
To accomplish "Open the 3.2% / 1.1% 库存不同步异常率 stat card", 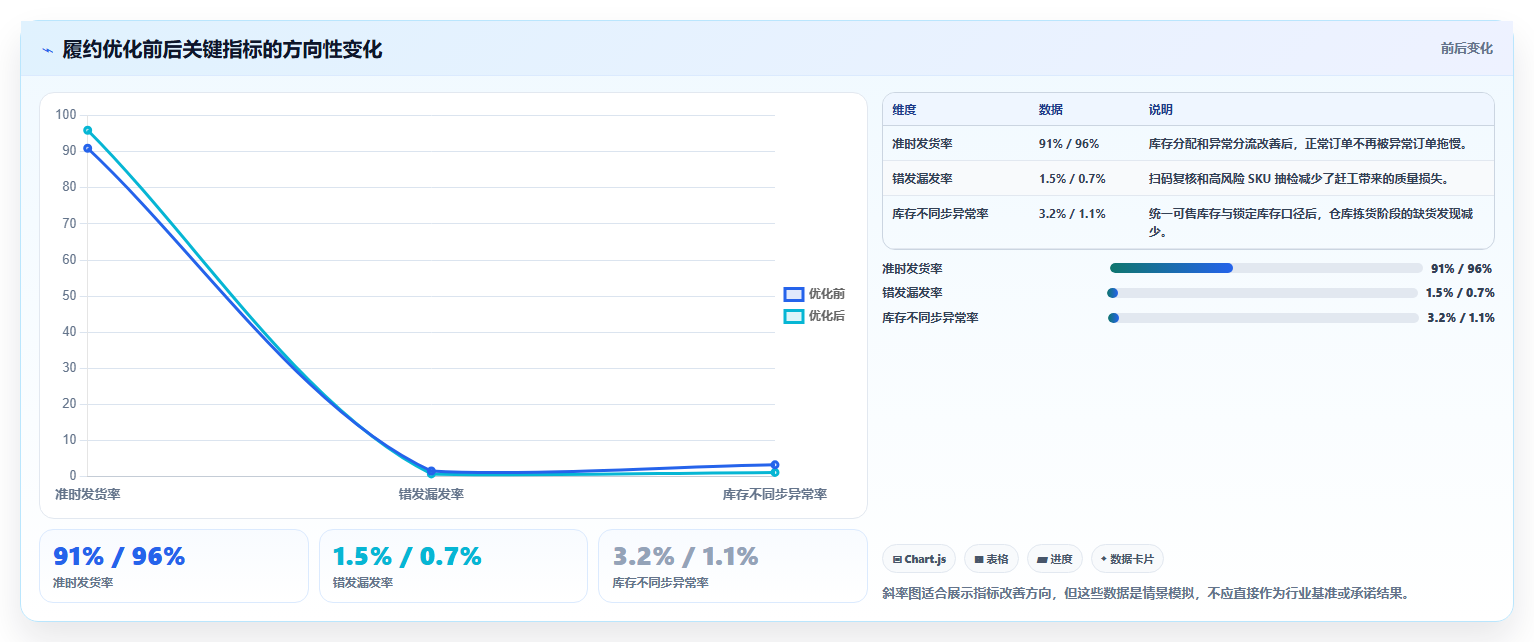I will click(x=732, y=566).
